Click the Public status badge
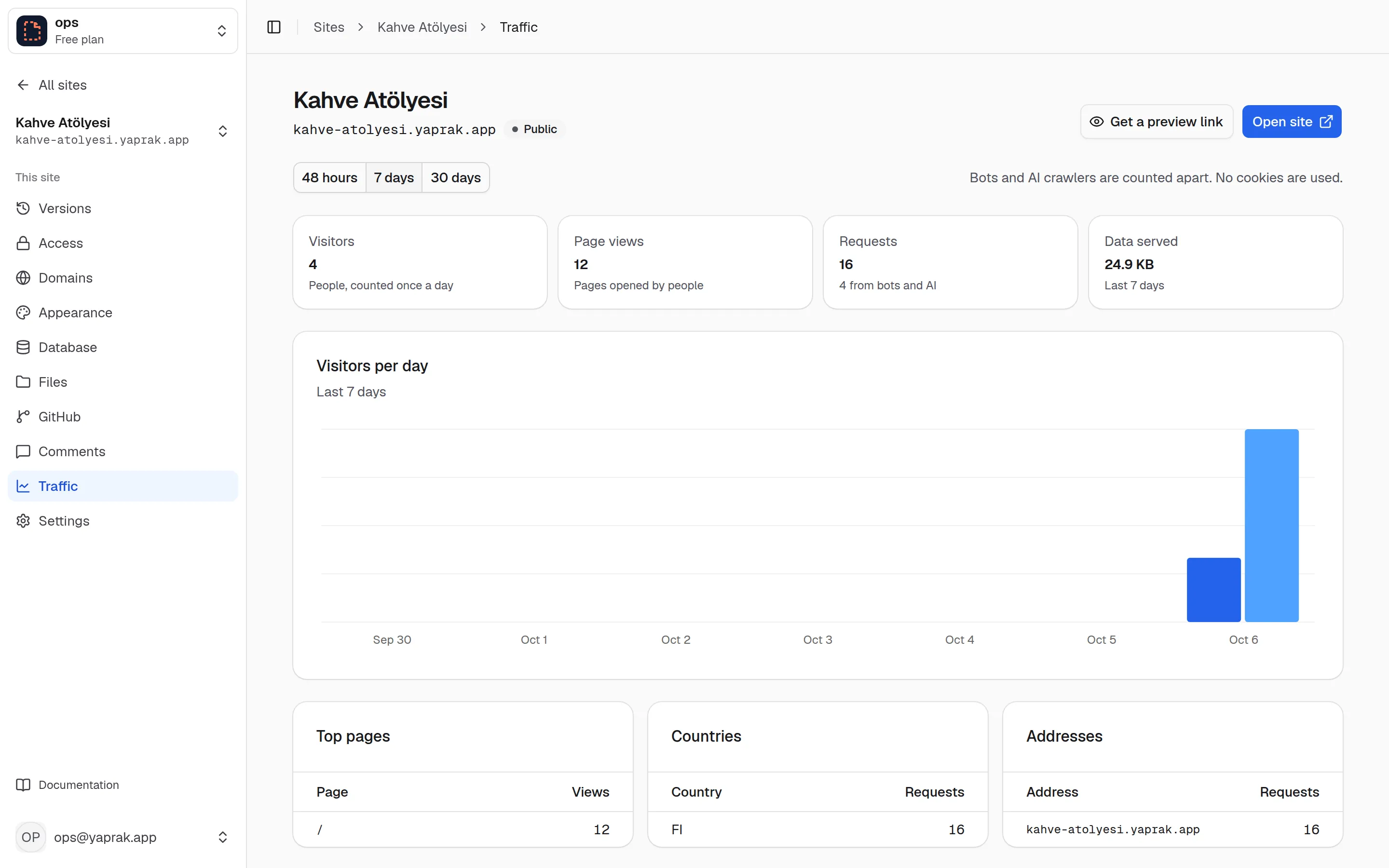The width and height of the screenshot is (1389, 868). tap(534, 129)
